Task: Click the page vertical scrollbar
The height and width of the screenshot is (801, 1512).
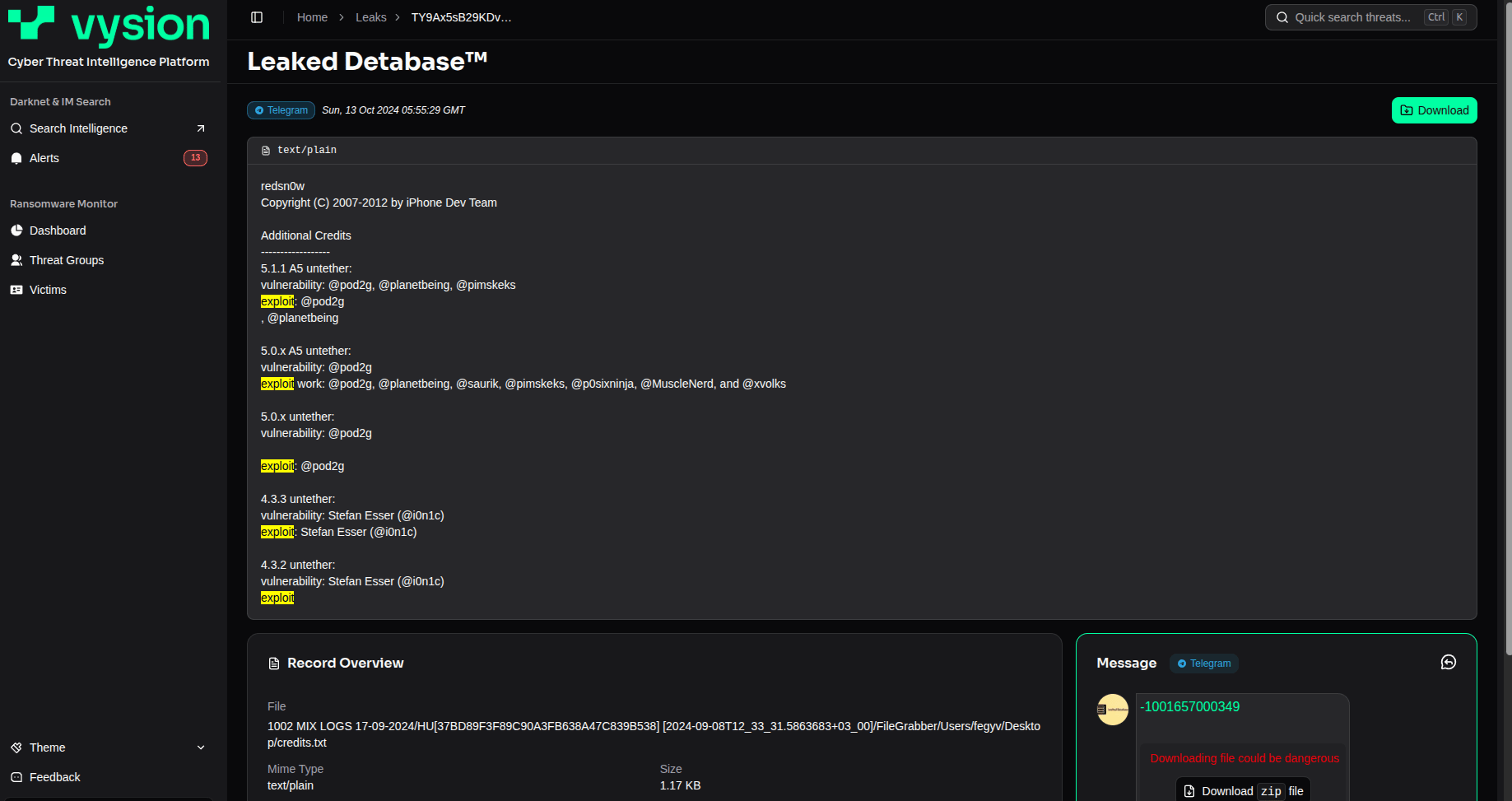Action: (1507, 329)
